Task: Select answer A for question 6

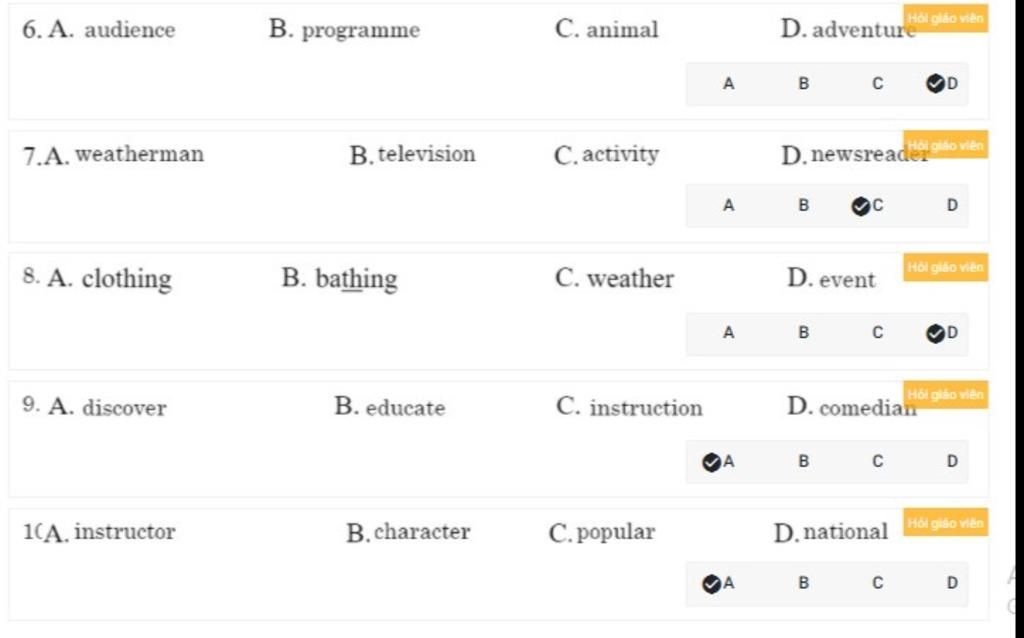Action: pyautogui.click(x=728, y=84)
